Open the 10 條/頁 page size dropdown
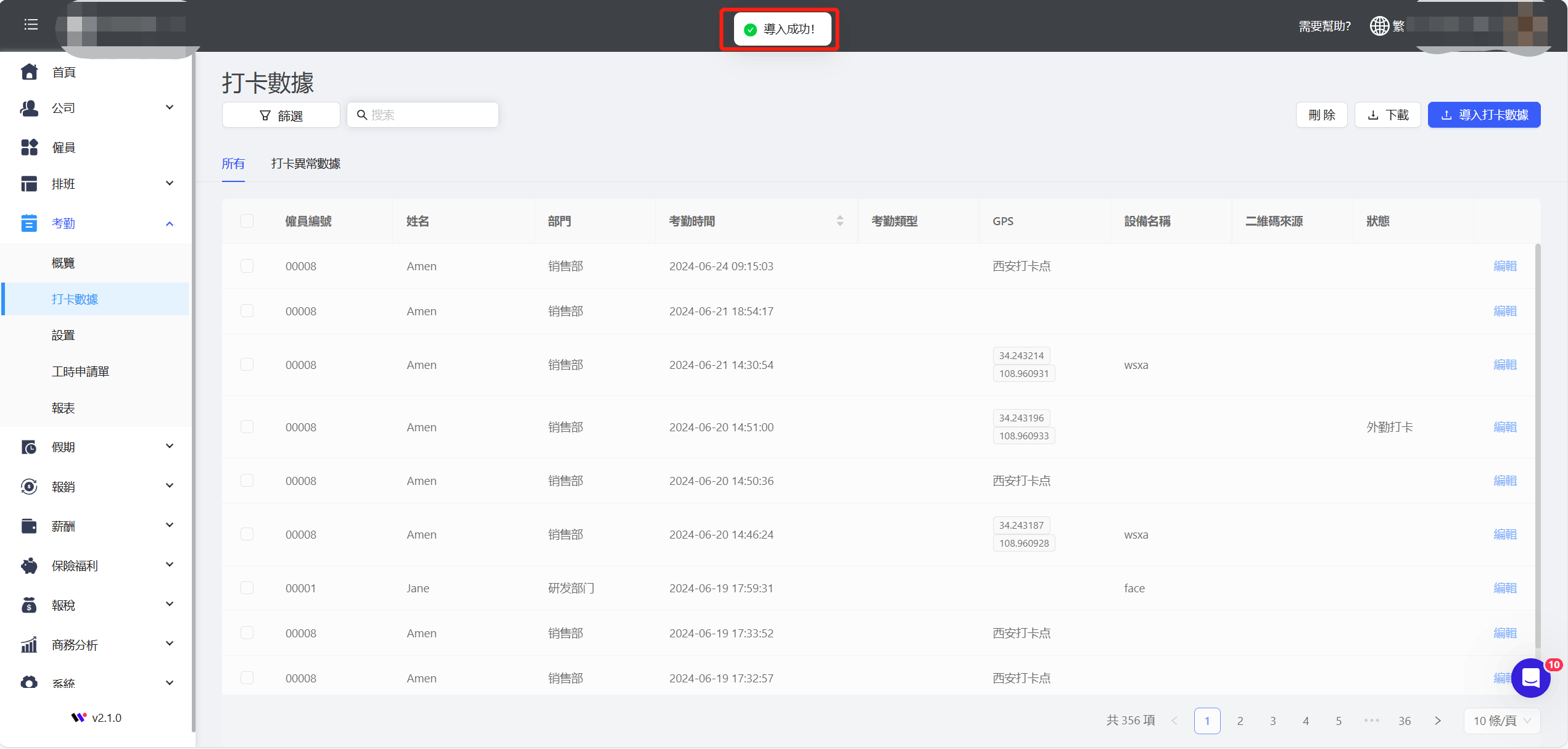1568x749 pixels. (1501, 721)
